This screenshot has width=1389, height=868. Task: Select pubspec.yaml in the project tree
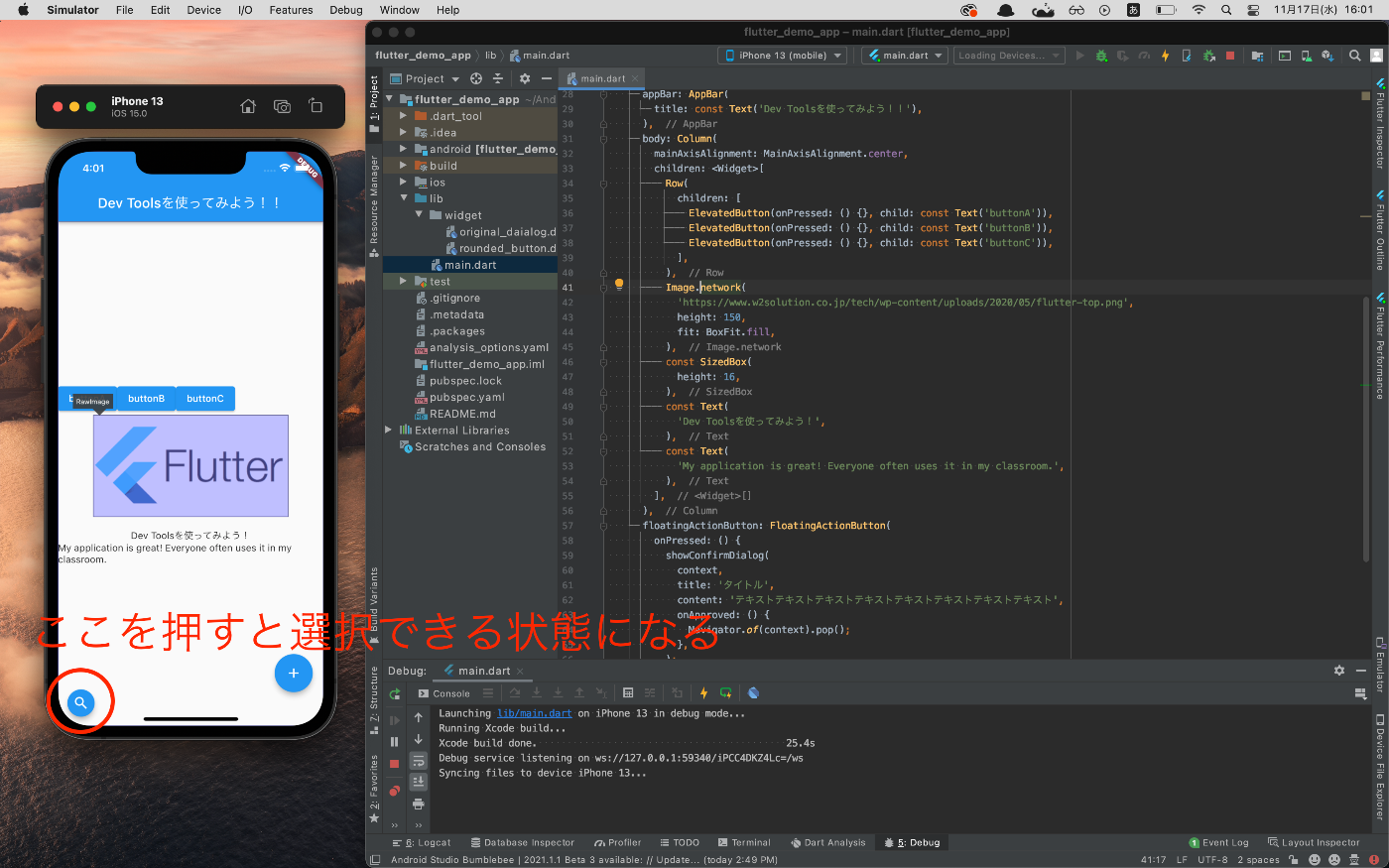(x=466, y=397)
